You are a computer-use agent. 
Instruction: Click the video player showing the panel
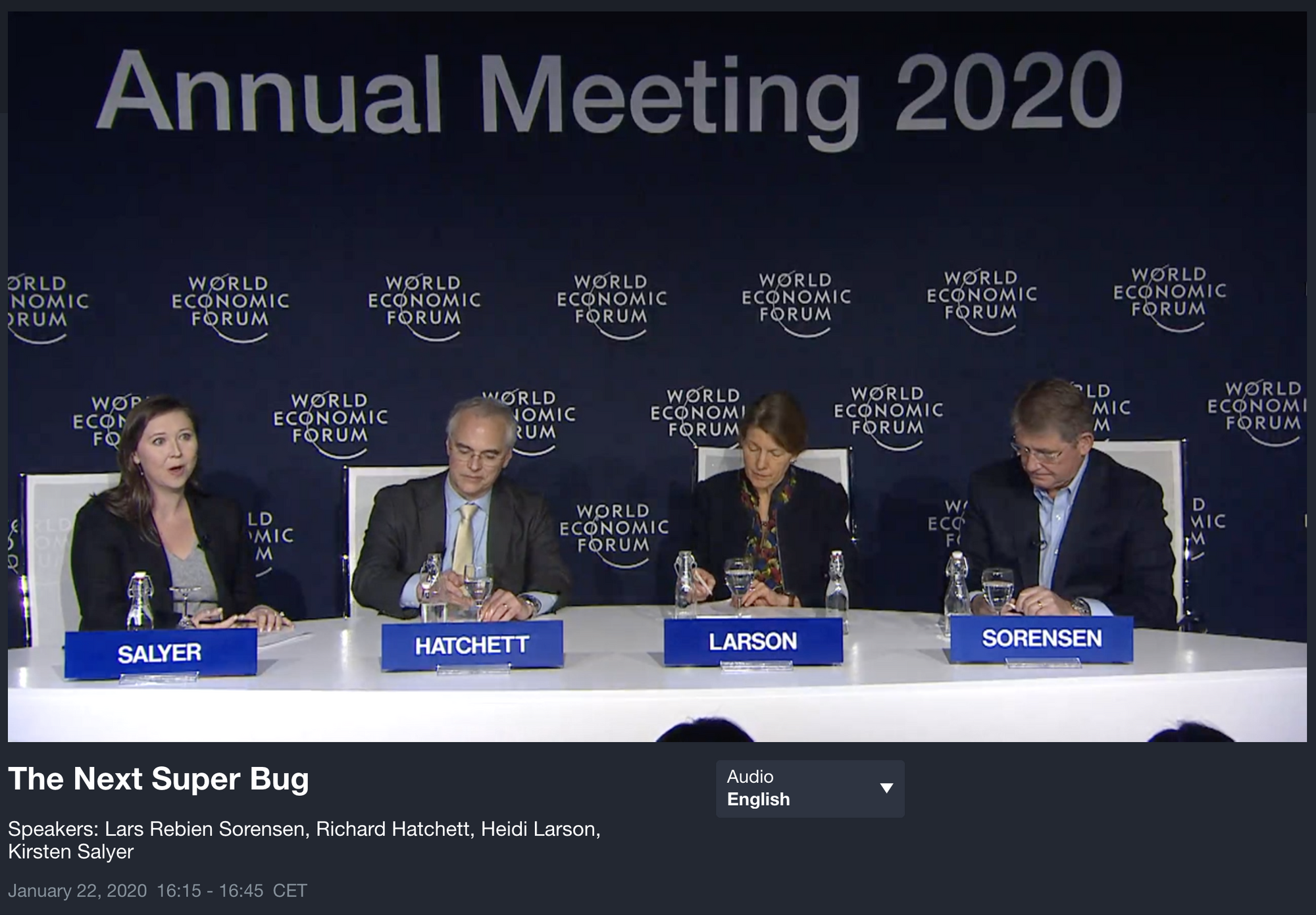(x=657, y=376)
